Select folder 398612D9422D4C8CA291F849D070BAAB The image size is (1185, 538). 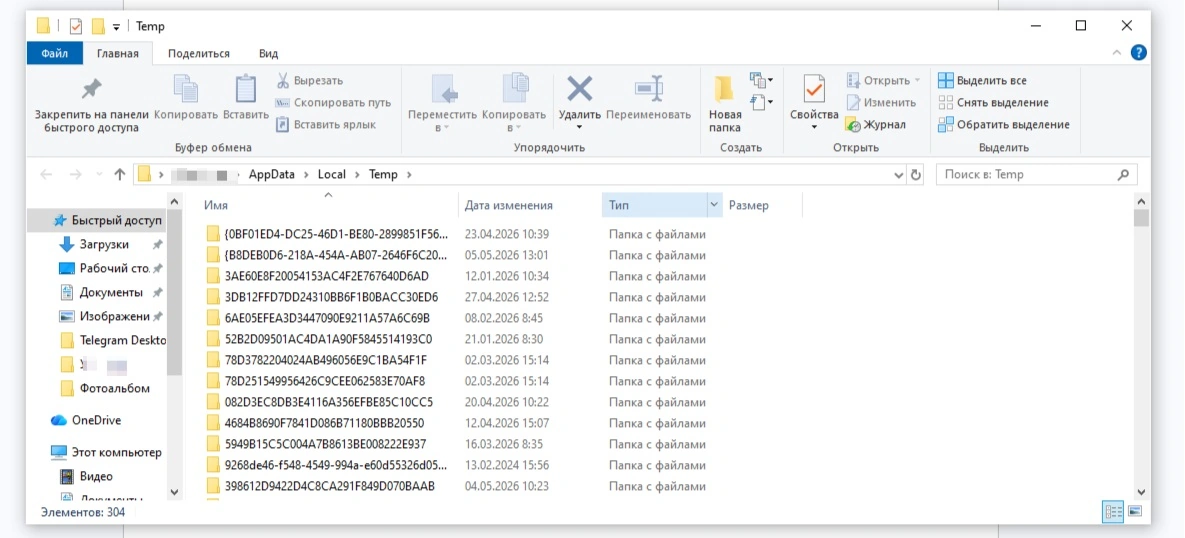click(330, 486)
